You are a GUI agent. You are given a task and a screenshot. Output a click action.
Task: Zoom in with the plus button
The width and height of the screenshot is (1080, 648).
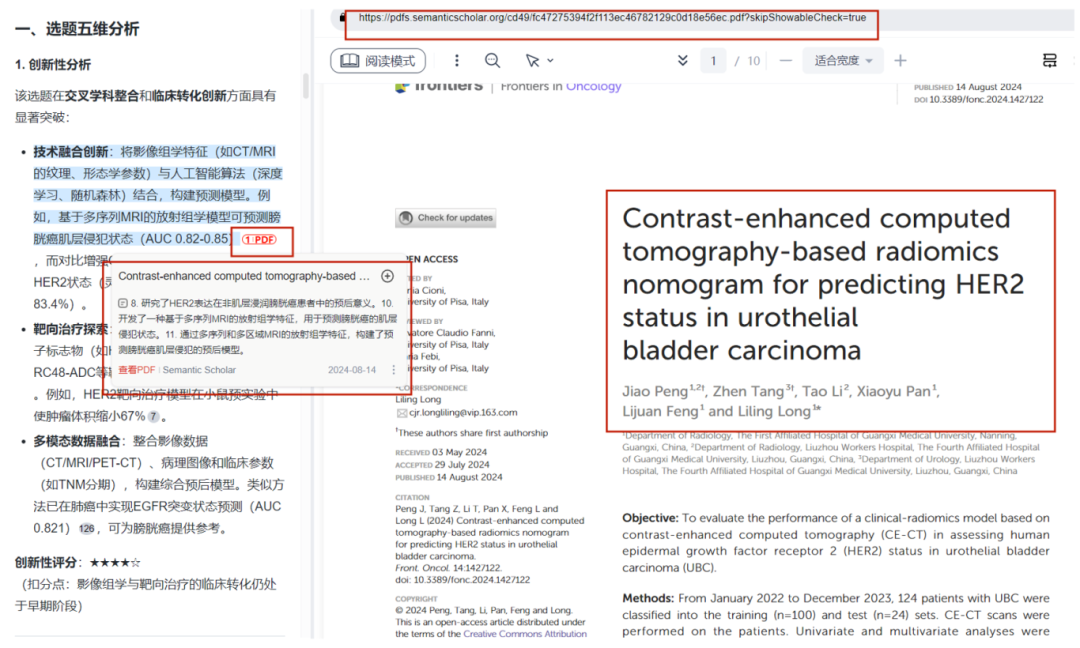[900, 61]
